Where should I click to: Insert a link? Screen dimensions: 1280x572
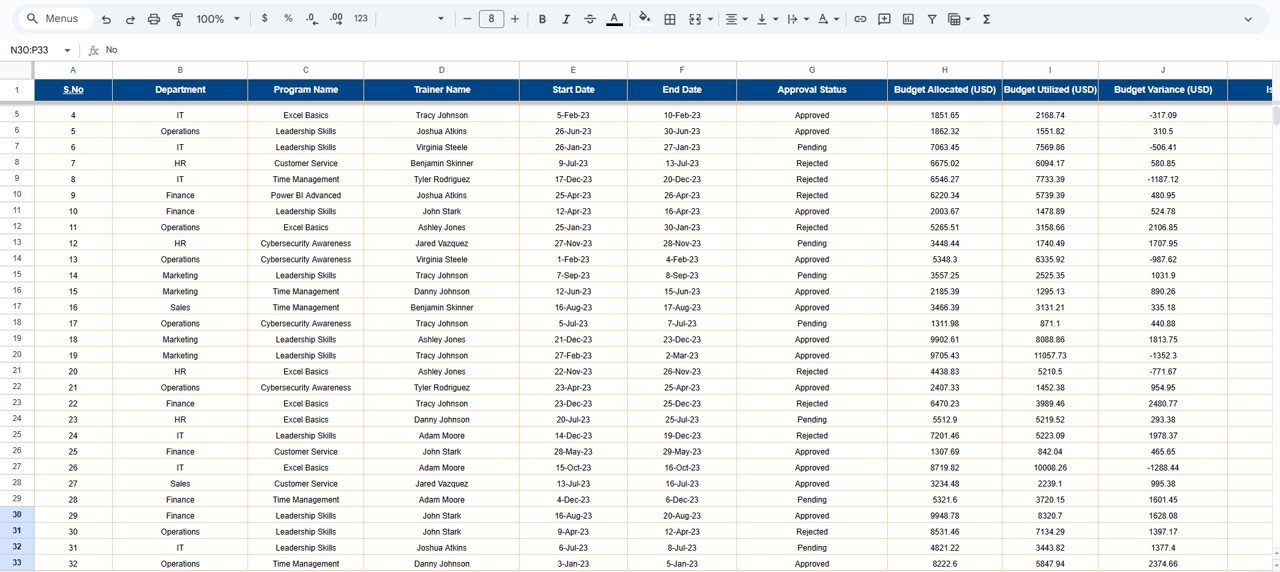(860, 19)
